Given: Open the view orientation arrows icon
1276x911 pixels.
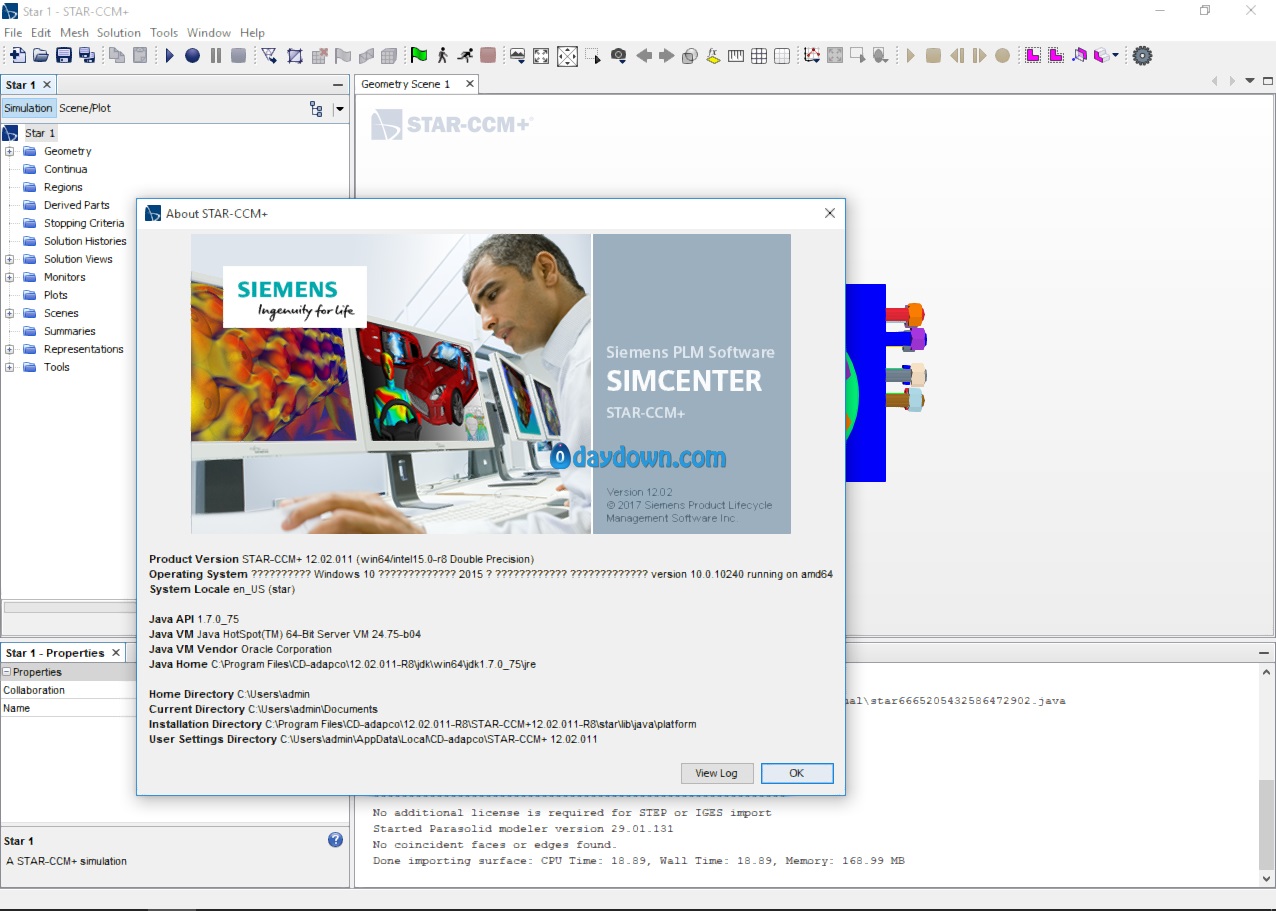Looking at the screenshot, I should coord(567,56).
